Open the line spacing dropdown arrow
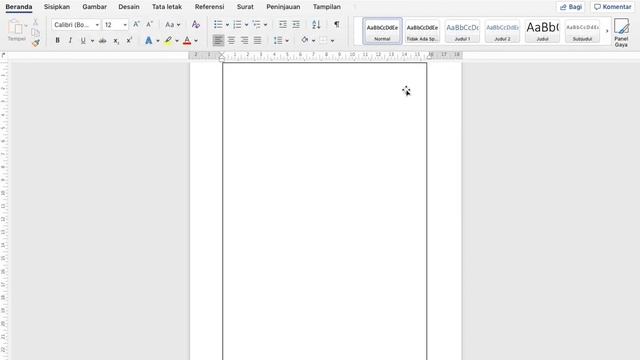640x360 pixels. click(287, 41)
